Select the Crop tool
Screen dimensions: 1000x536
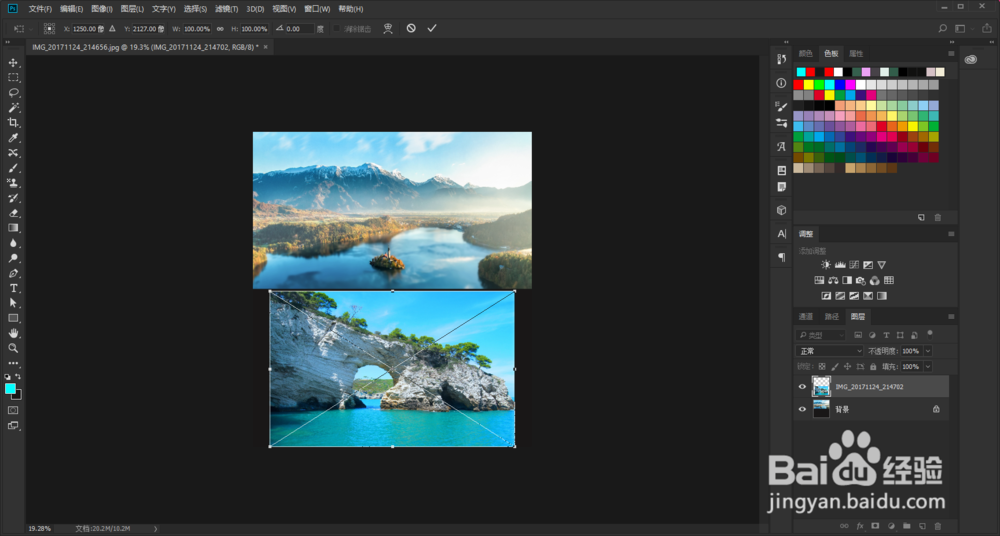click(x=13, y=123)
